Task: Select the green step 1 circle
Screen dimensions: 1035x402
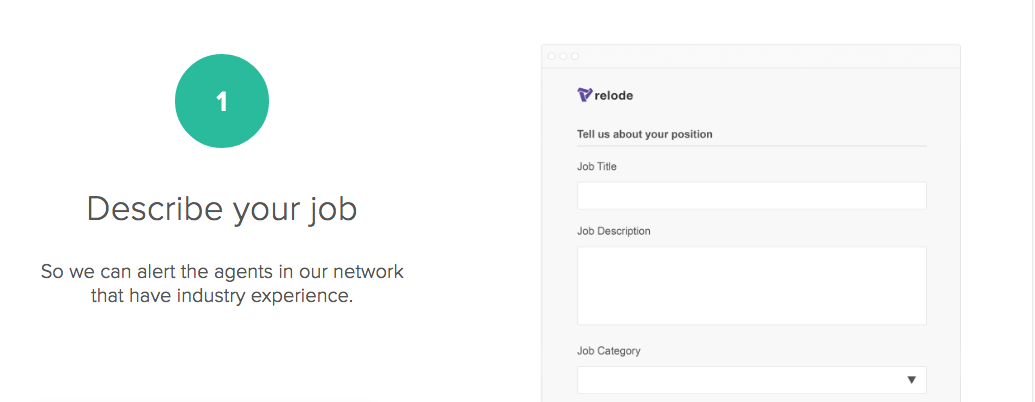Action: tap(222, 101)
